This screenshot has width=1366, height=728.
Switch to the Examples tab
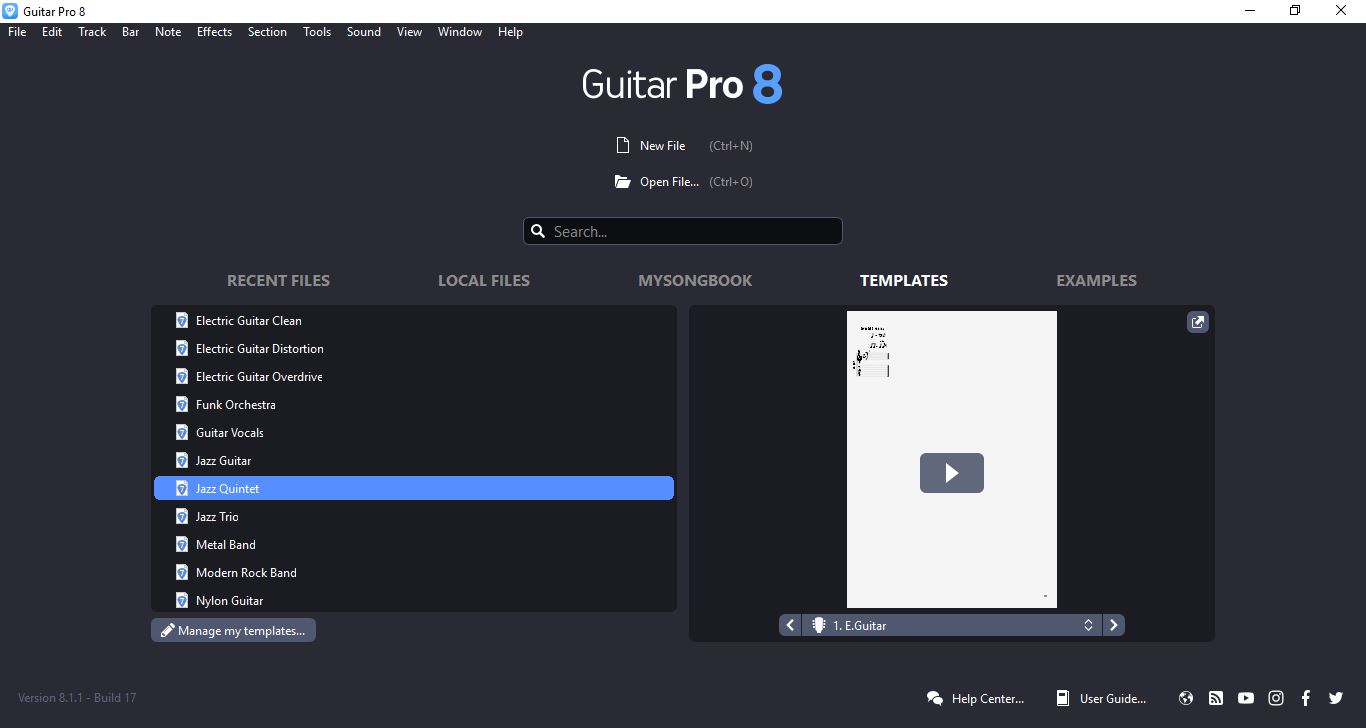(1096, 281)
